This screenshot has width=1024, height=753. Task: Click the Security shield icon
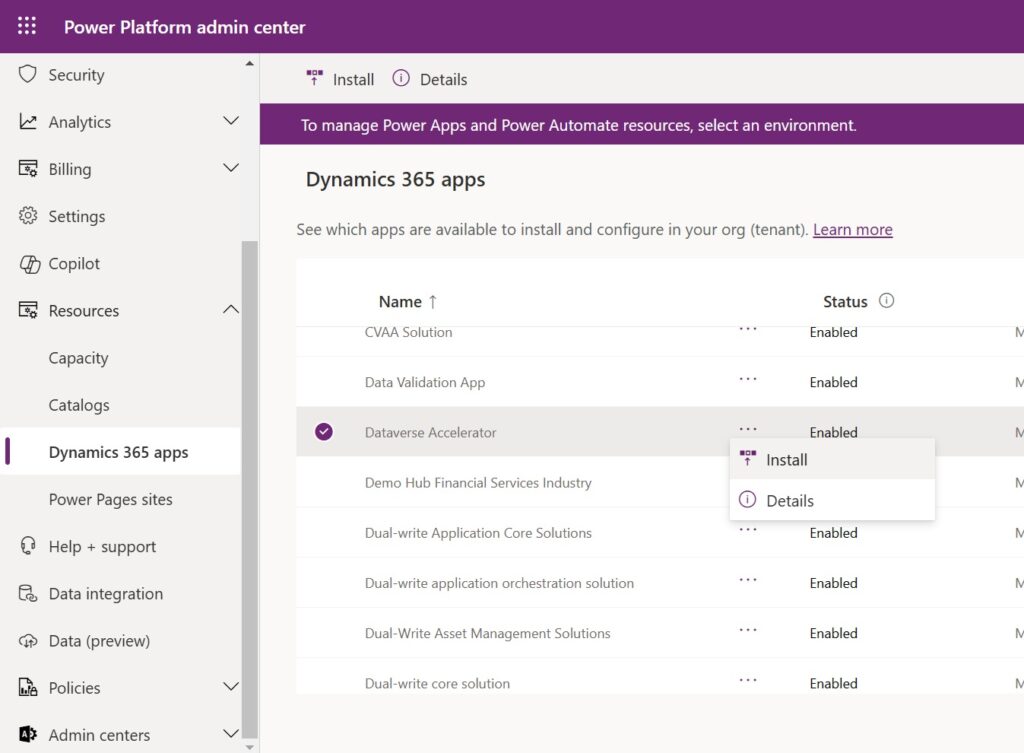[x=27, y=74]
